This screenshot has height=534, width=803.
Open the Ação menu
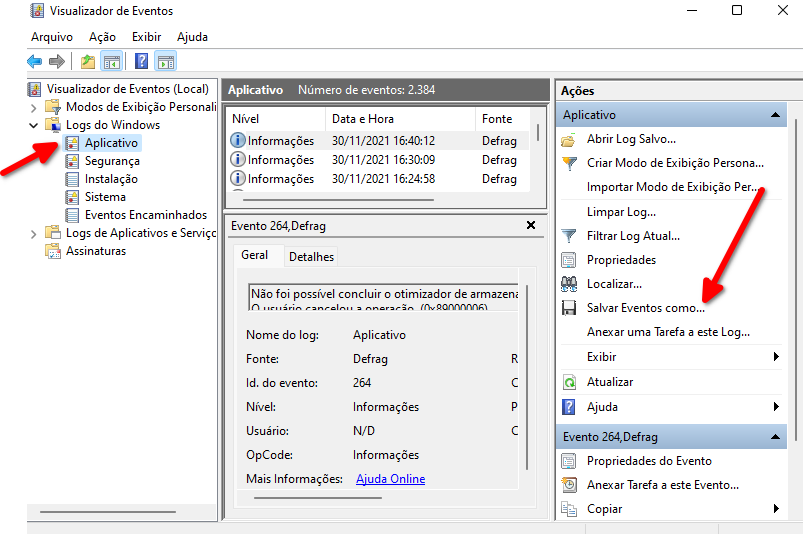(102, 37)
